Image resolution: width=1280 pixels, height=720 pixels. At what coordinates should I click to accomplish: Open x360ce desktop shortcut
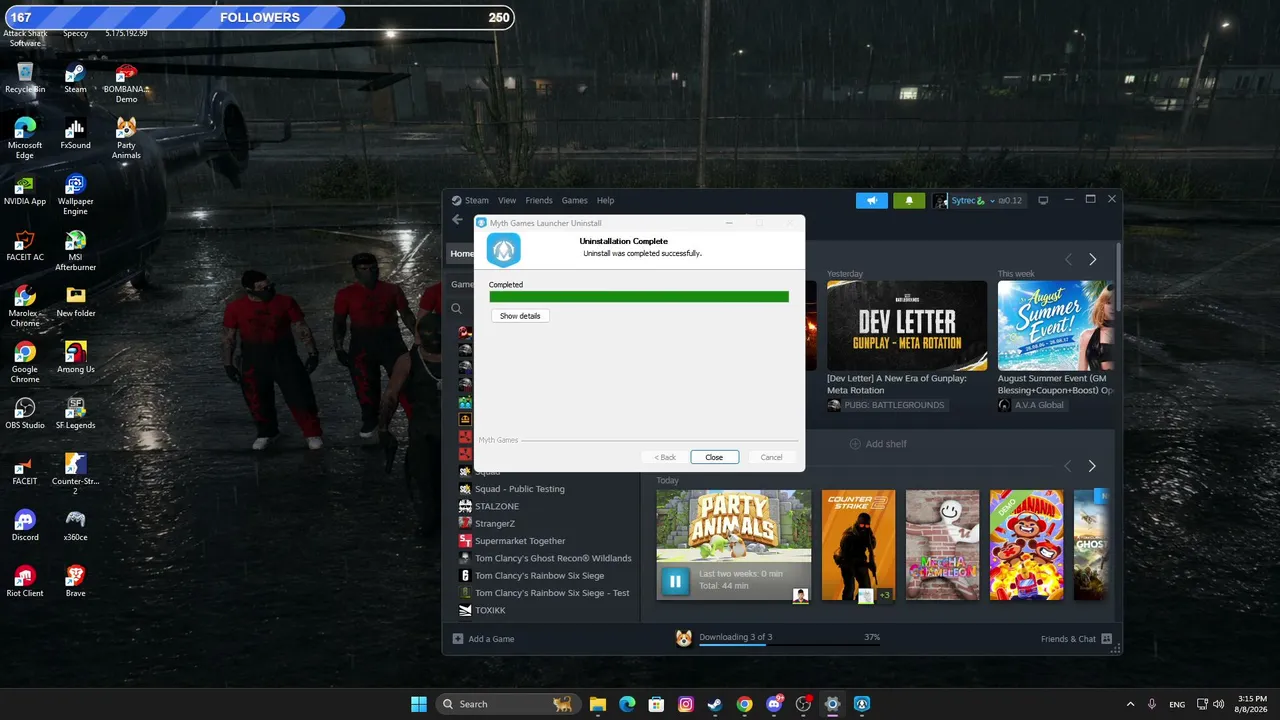pyautogui.click(x=75, y=526)
